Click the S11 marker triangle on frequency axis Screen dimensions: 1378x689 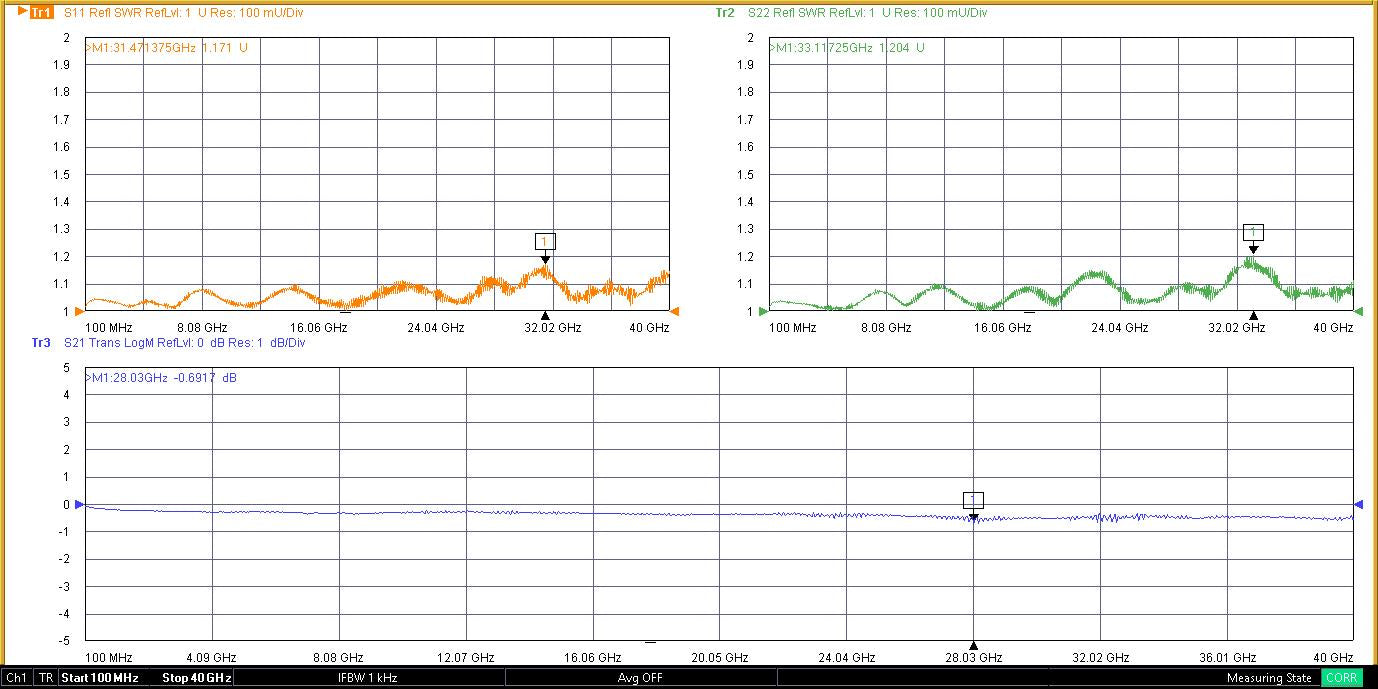pyautogui.click(x=545, y=315)
